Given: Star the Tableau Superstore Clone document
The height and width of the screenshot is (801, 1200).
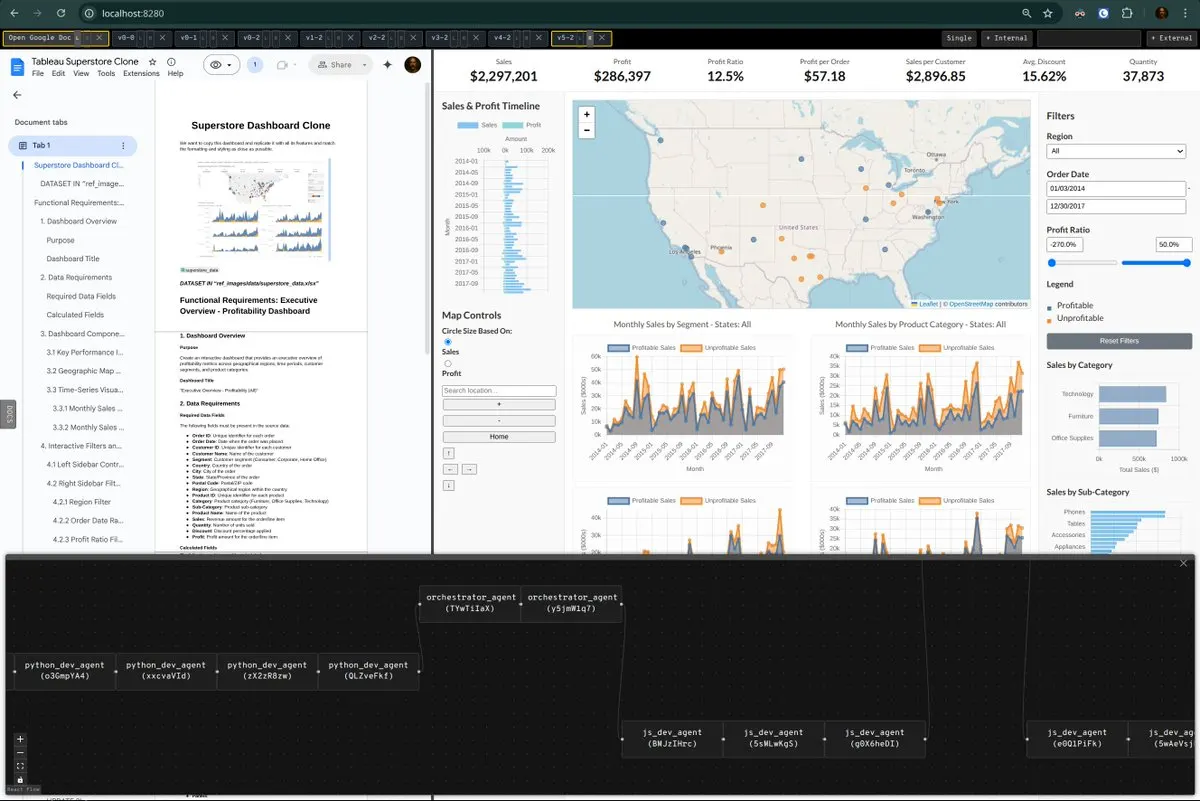Looking at the screenshot, I should pyautogui.click(x=153, y=62).
